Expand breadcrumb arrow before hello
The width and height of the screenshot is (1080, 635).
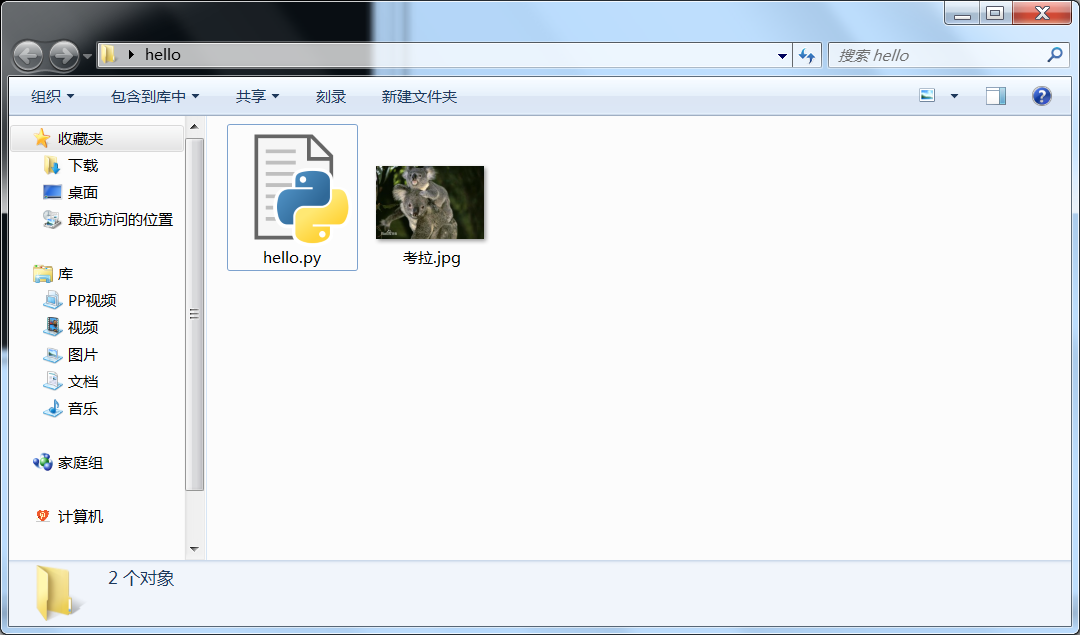coord(131,54)
